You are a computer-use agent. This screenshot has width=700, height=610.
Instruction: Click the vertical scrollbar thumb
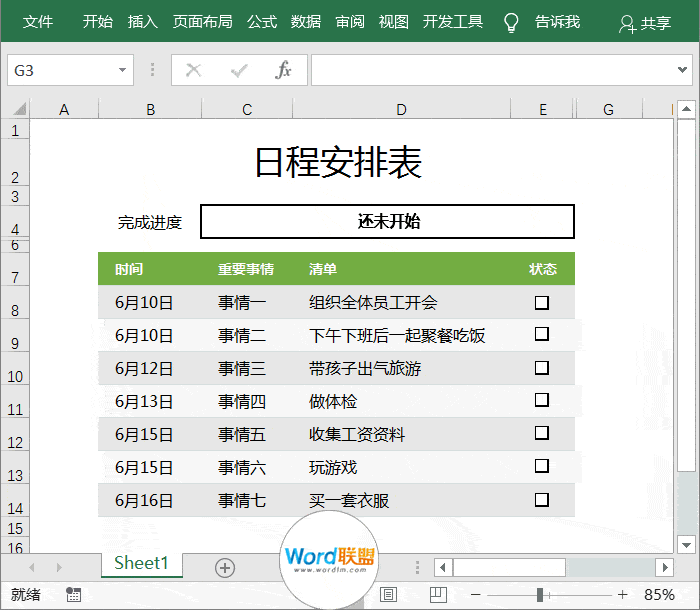686,295
